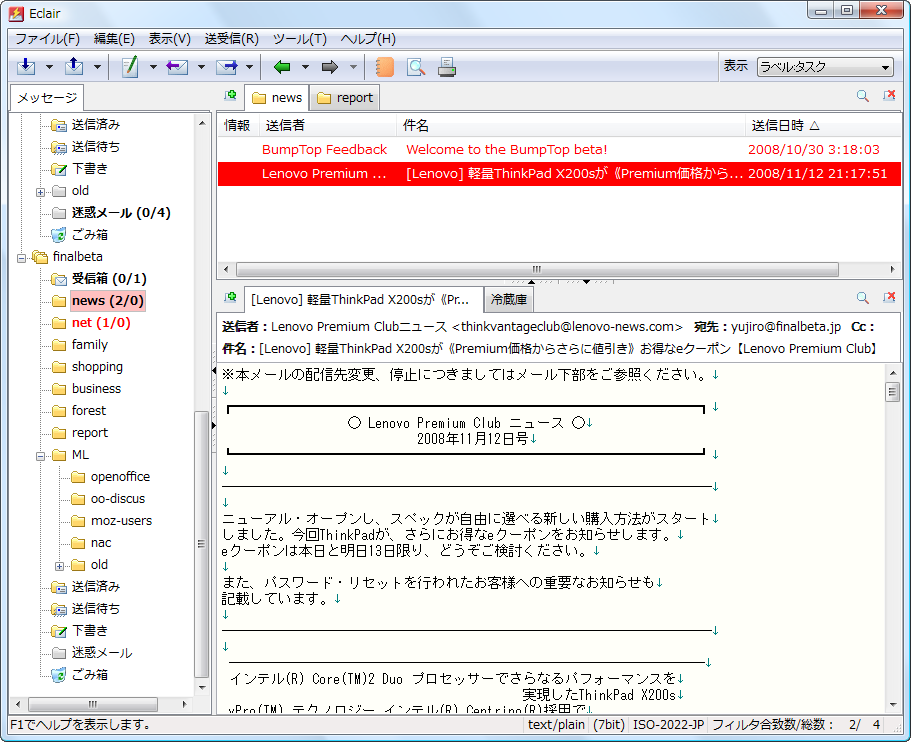Click the forward mail toolbar icon
911x742 pixels.
pyautogui.click(x=227, y=67)
